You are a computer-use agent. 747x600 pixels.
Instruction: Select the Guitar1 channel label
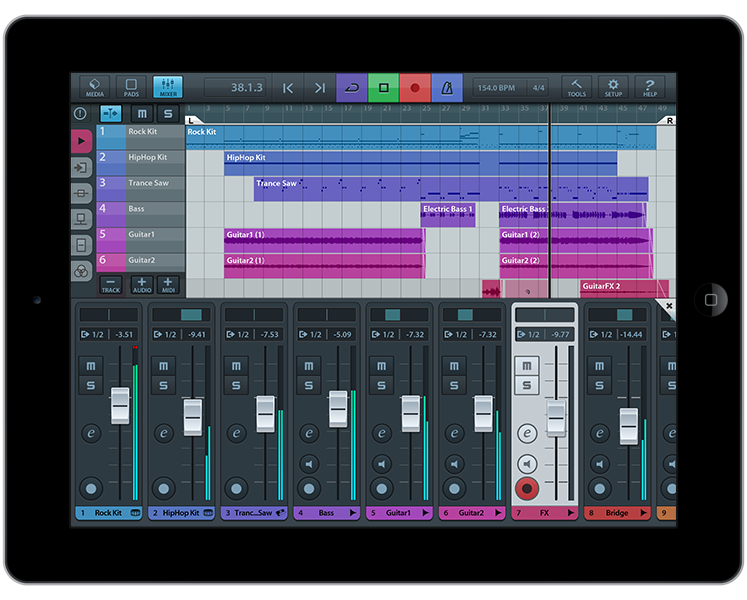click(x=399, y=513)
